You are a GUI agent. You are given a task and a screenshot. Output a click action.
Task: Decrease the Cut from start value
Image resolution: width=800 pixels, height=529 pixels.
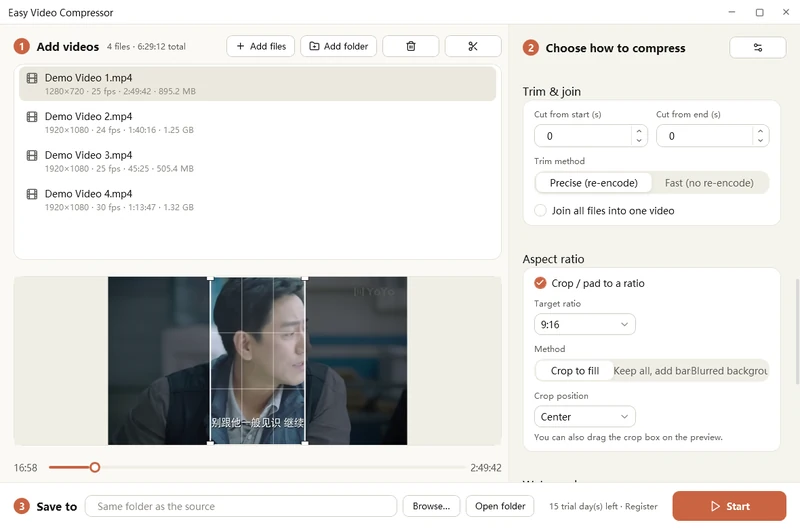(x=639, y=140)
